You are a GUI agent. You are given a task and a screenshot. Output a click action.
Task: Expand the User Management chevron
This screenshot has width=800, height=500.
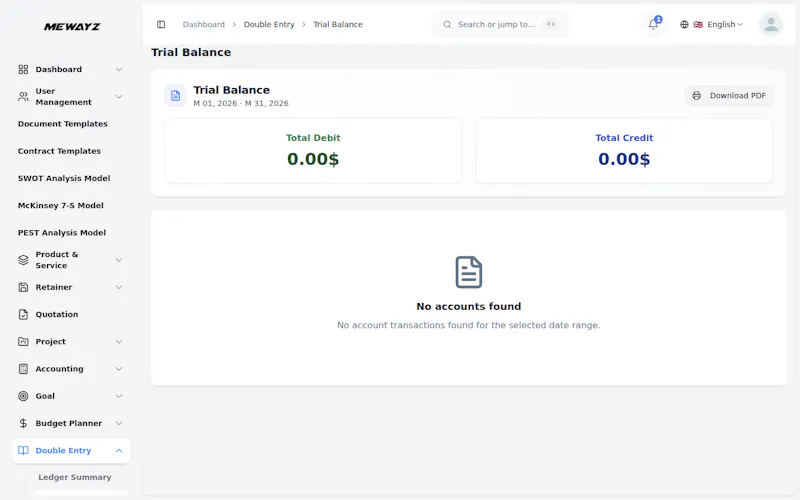pos(119,96)
